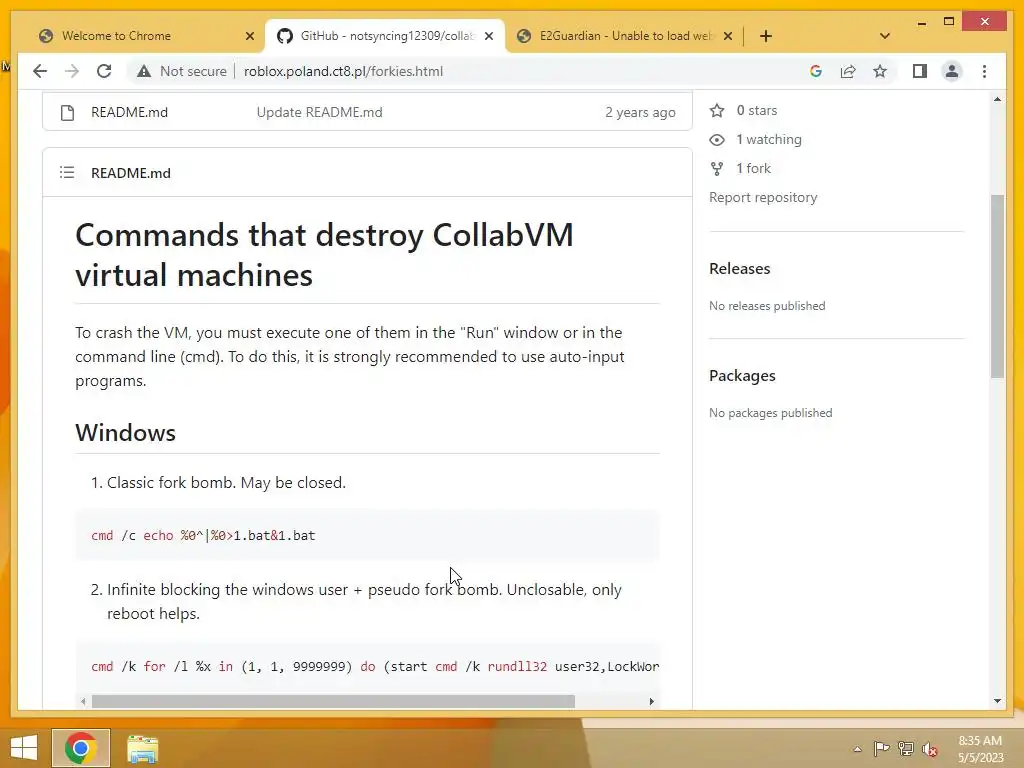Viewport: 1024px width, 768px height.
Task: Click the Windows section heading
Action: pos(125,432)
